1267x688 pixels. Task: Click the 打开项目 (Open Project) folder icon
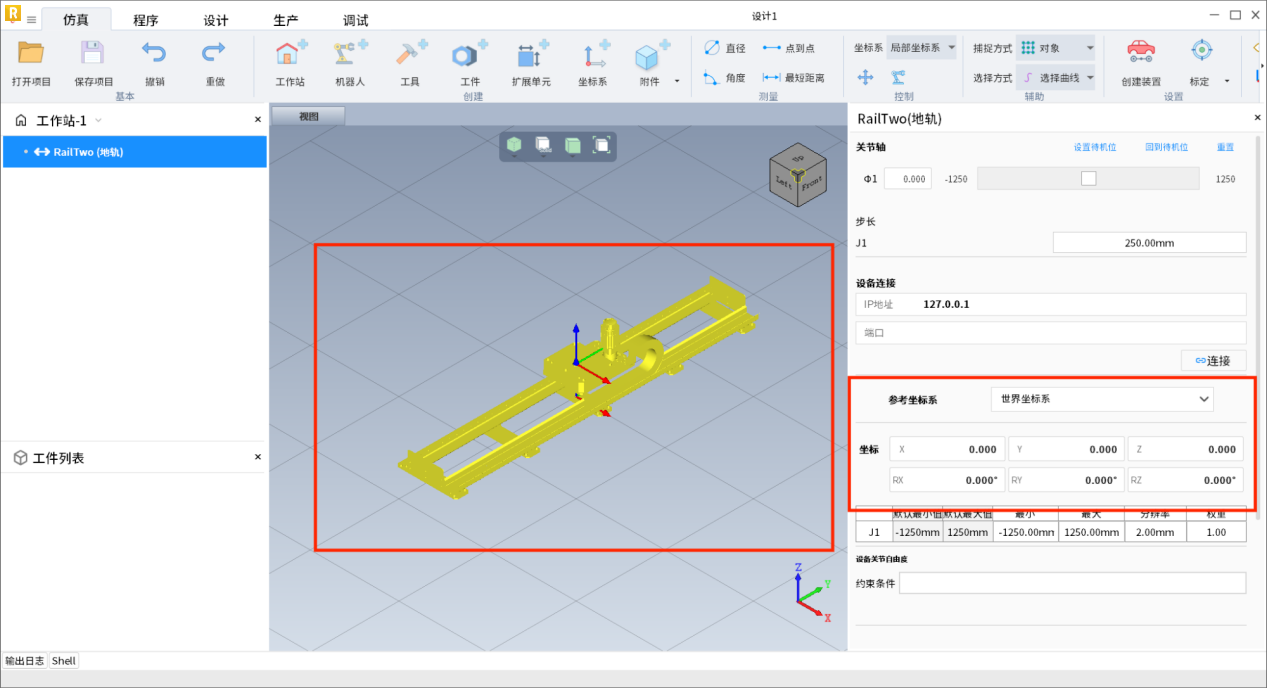click(31, 54)
